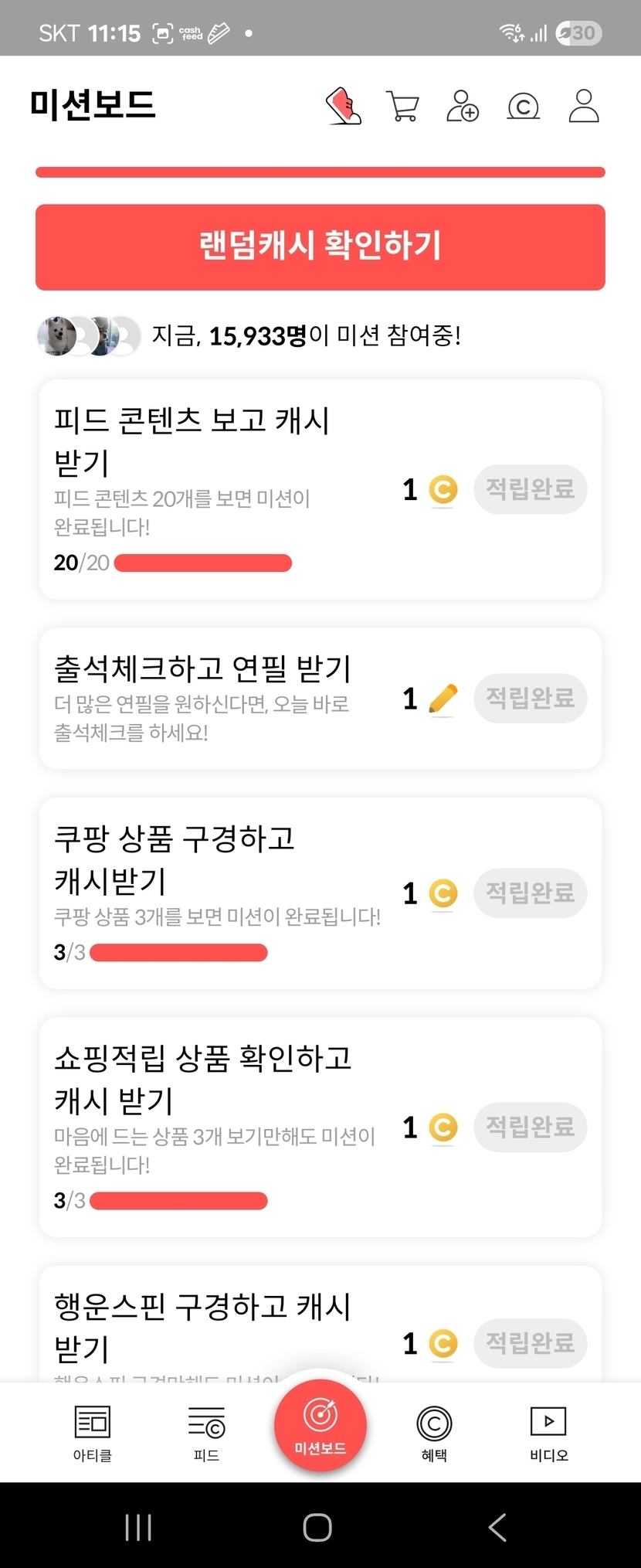Viewport: 641px width, 1568px height.
Task: Tap the red sneaker icon in header
Action: tap(344, 106)
